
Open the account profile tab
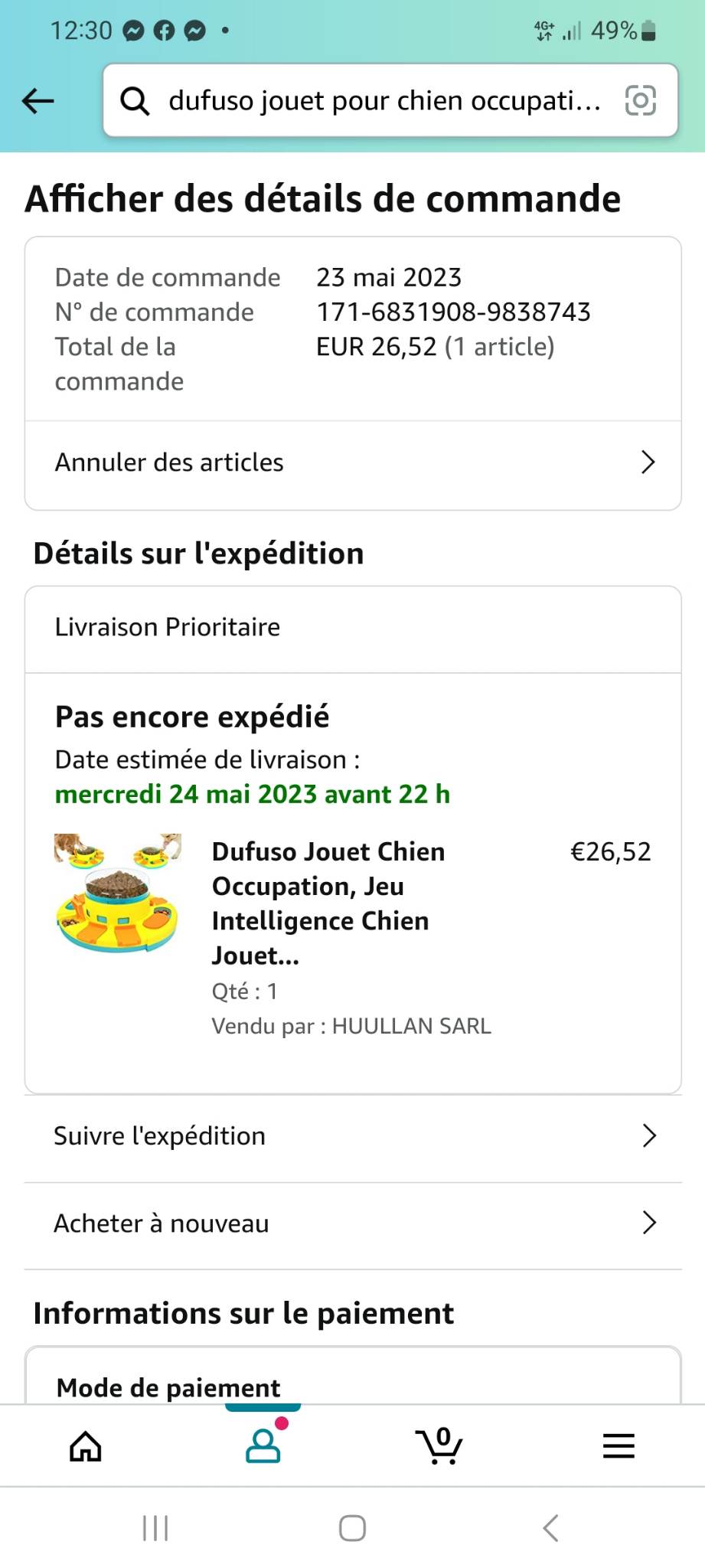(x=263, y=1446)
